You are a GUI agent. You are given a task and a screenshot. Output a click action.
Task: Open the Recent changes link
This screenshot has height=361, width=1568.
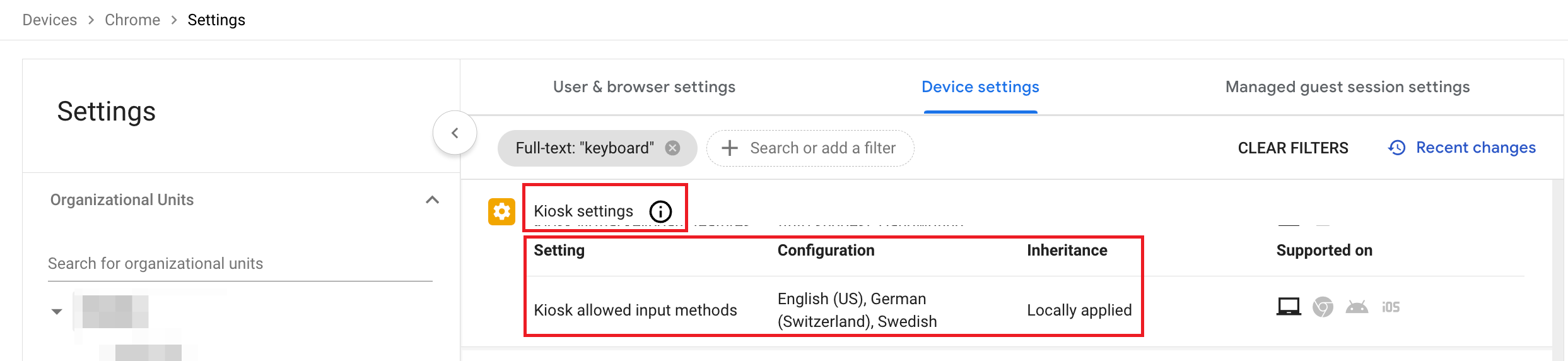[1475, 148]
